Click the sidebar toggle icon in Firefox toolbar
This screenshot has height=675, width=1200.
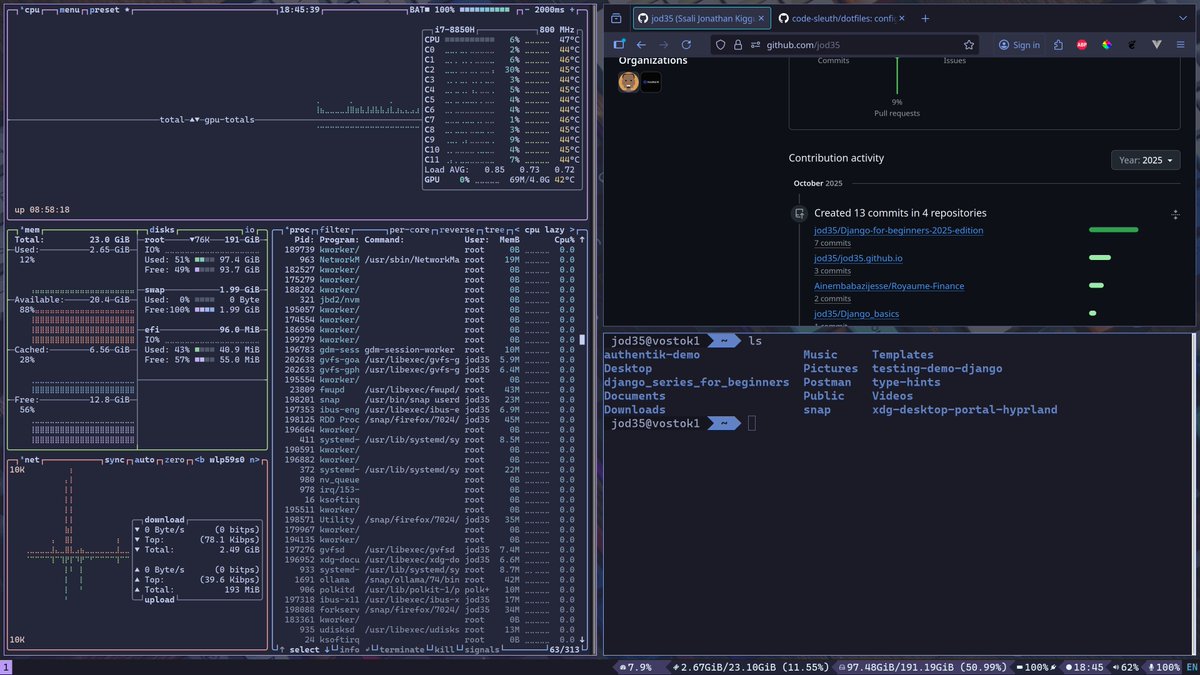point(619,44)
